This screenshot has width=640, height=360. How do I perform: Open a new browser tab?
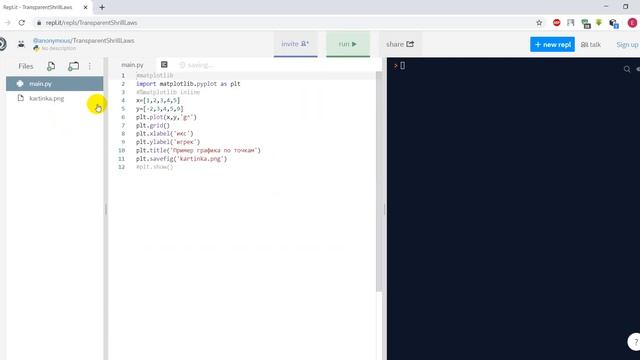[102, 7]
